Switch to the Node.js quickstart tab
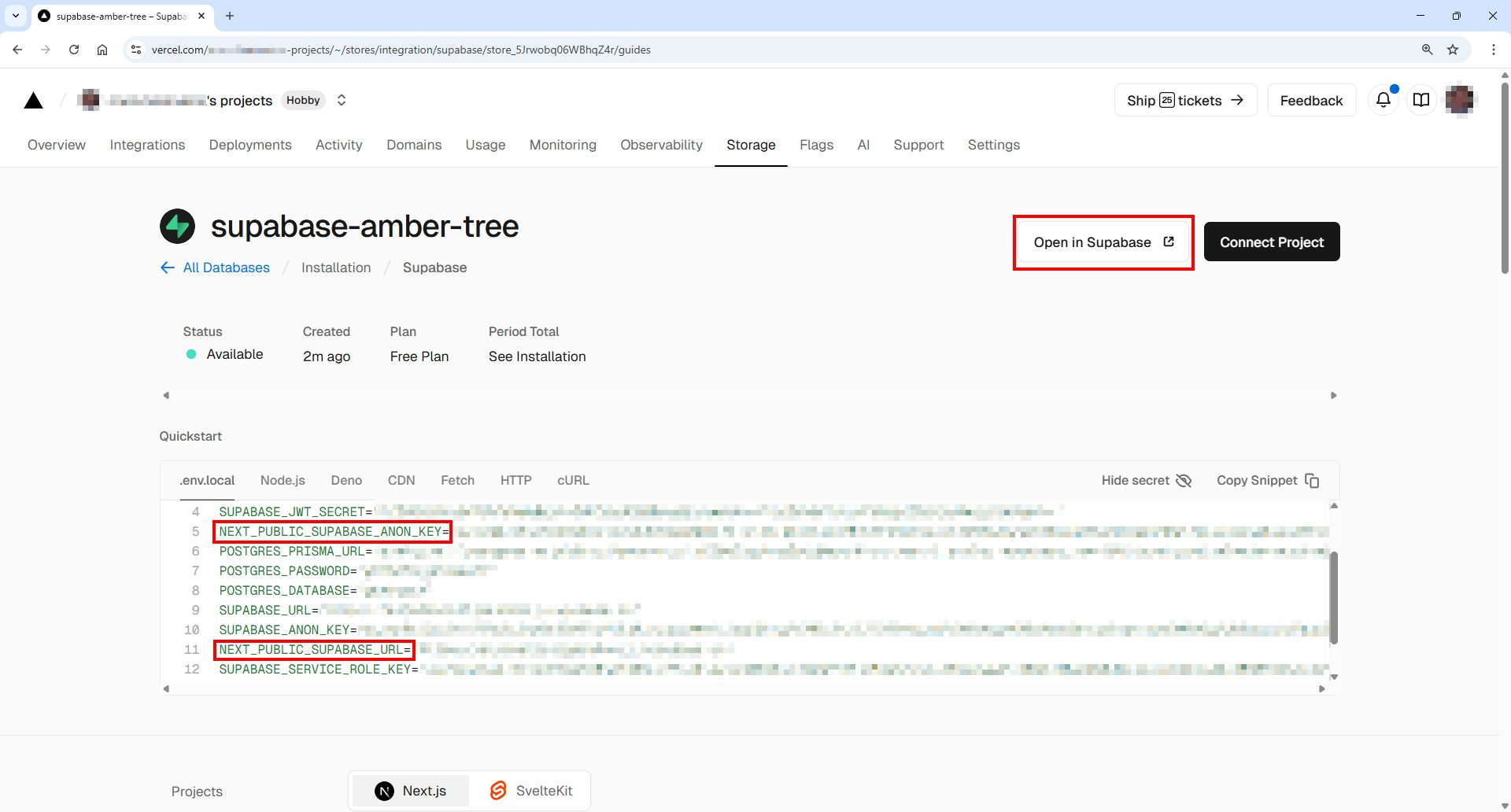The width and height of the screenshot is (1511, 812). (283, 481)
